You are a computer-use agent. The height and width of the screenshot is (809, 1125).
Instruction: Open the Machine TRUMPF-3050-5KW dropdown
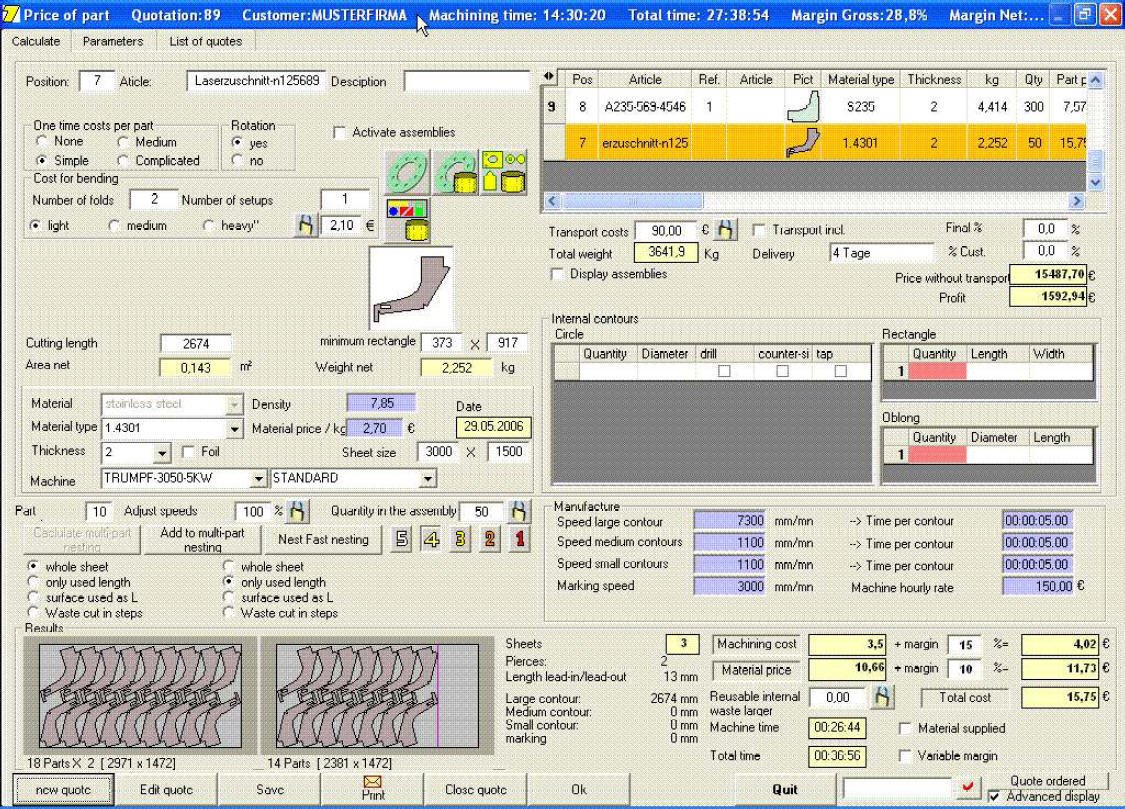coord(258,478)
